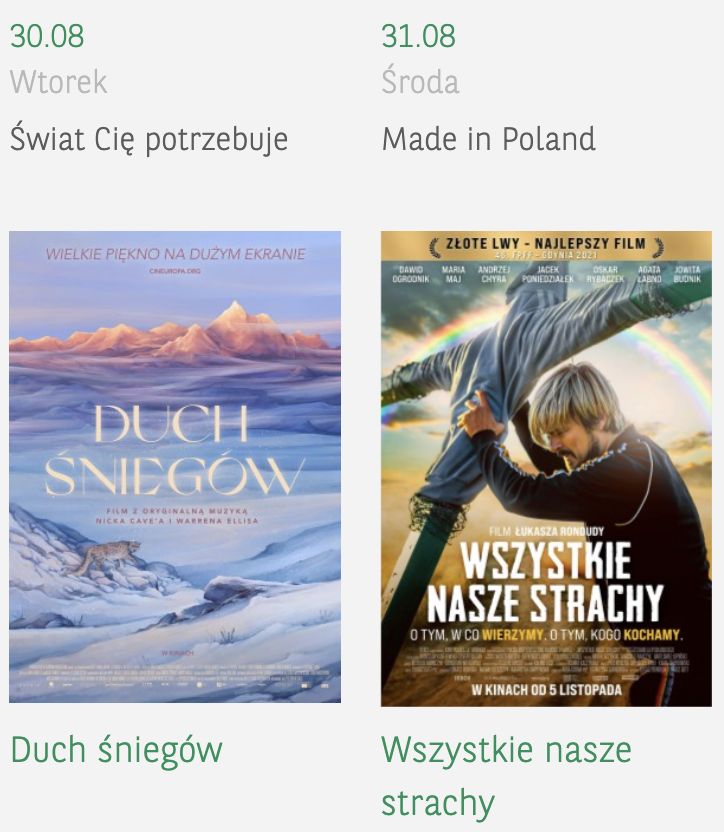Open the Made in Poland section title

click(x=488, y=139)
